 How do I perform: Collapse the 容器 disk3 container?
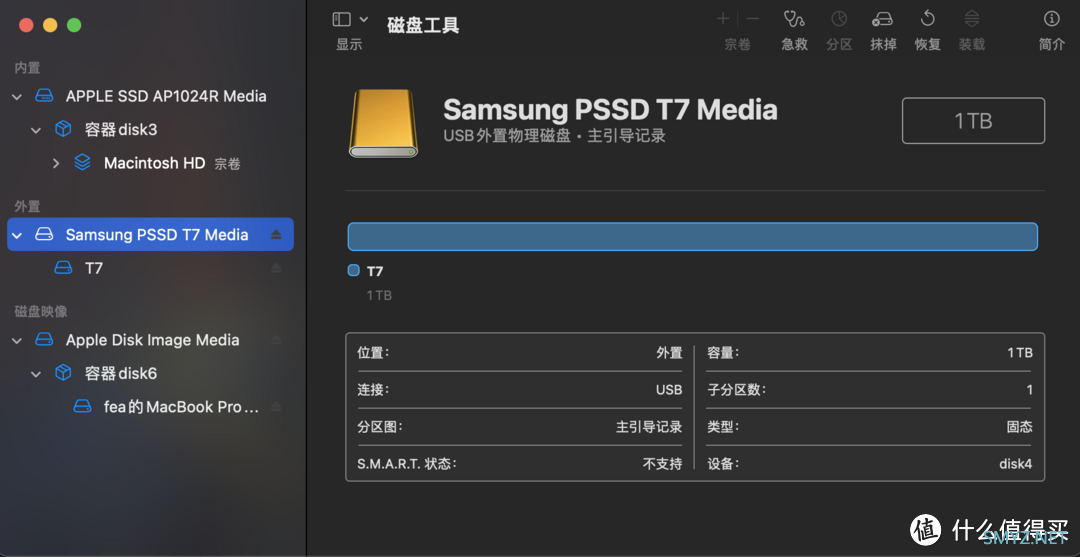[x=37, y=130]
